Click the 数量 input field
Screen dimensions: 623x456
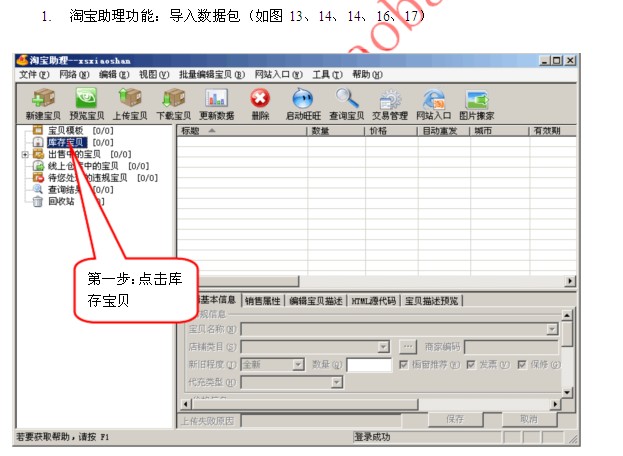(368, 365)
